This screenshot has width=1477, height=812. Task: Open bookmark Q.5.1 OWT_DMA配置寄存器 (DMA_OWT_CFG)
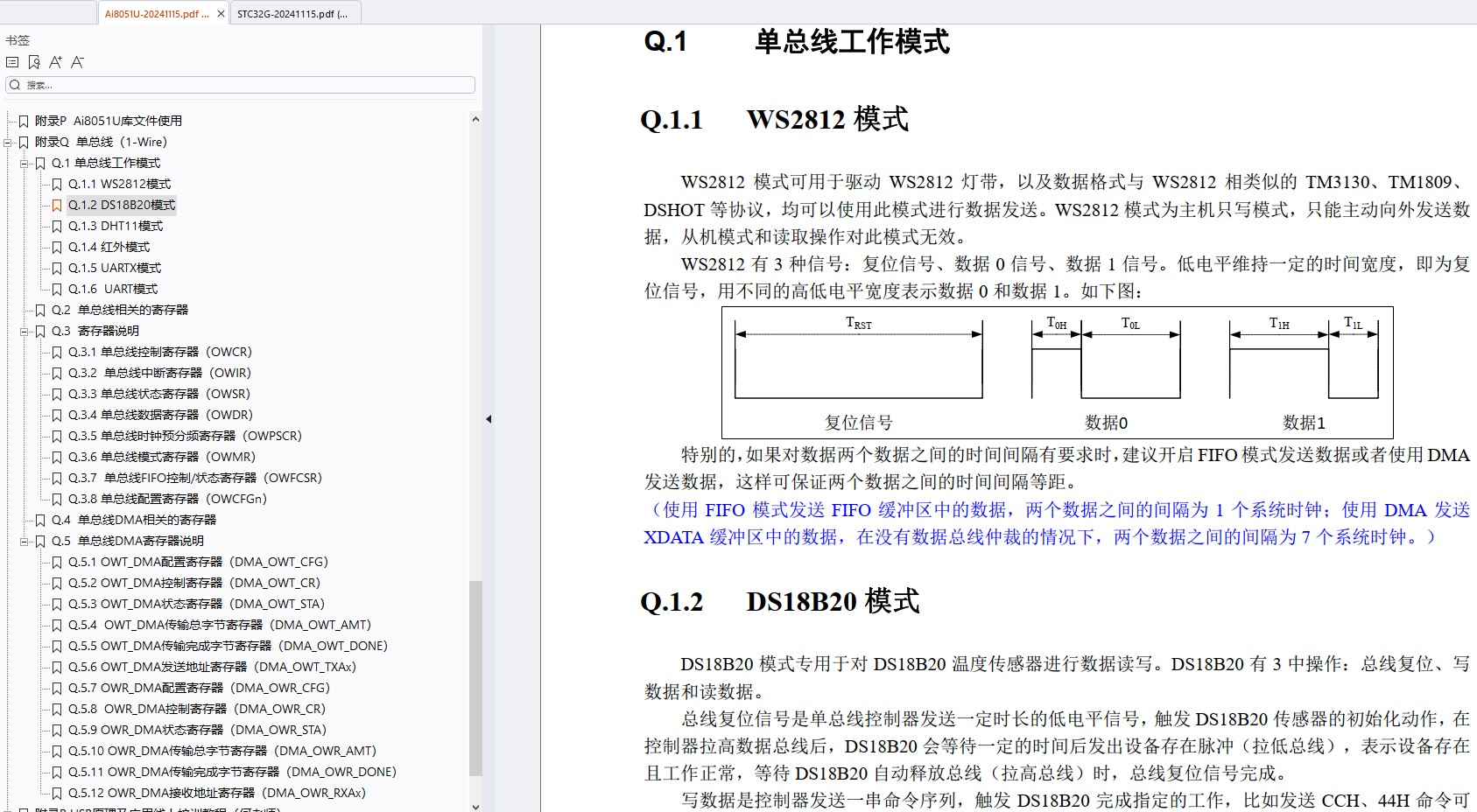[x=198, y=562]
